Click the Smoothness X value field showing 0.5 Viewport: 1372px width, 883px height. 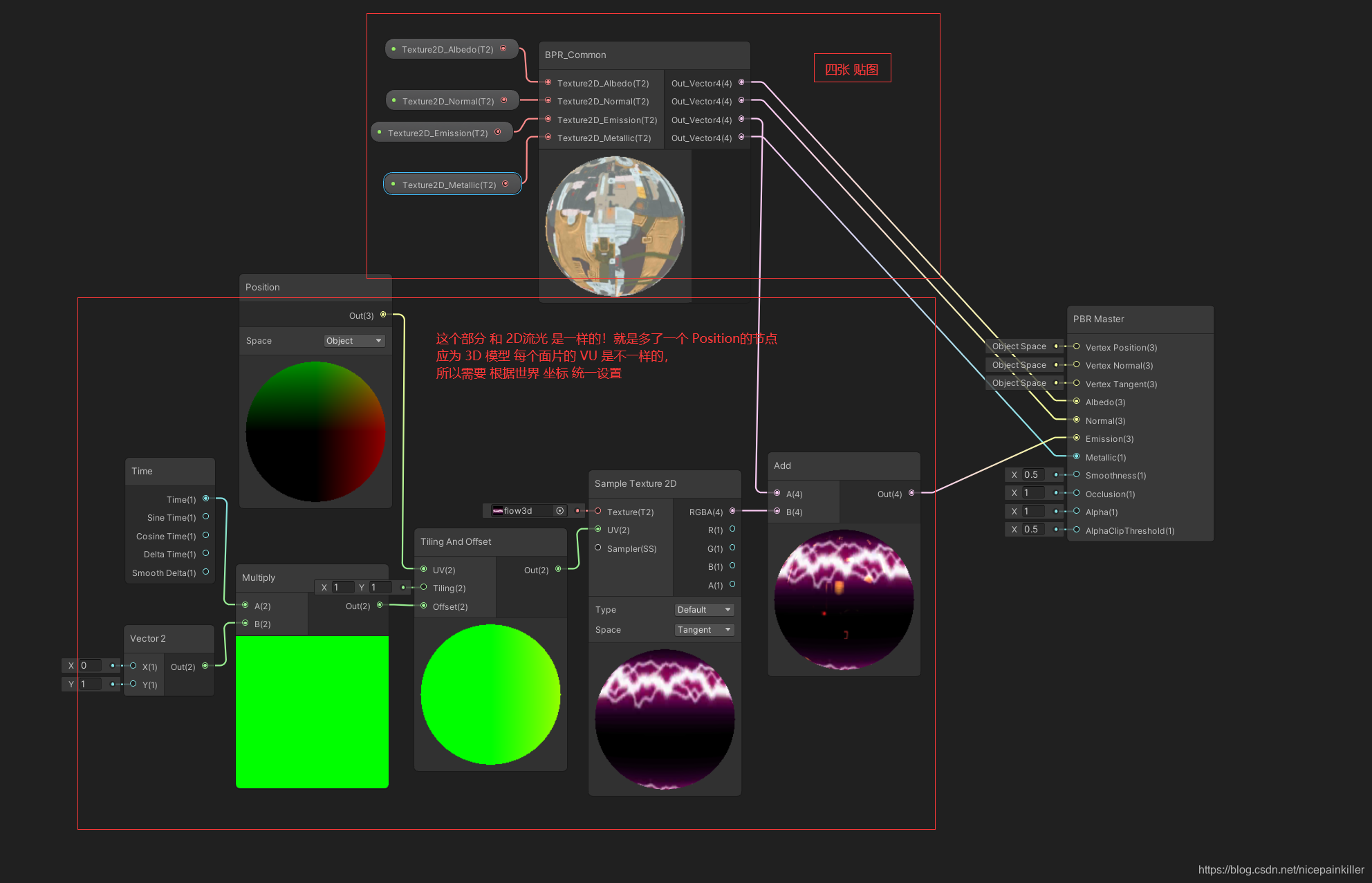click(x=1033, y=474)
